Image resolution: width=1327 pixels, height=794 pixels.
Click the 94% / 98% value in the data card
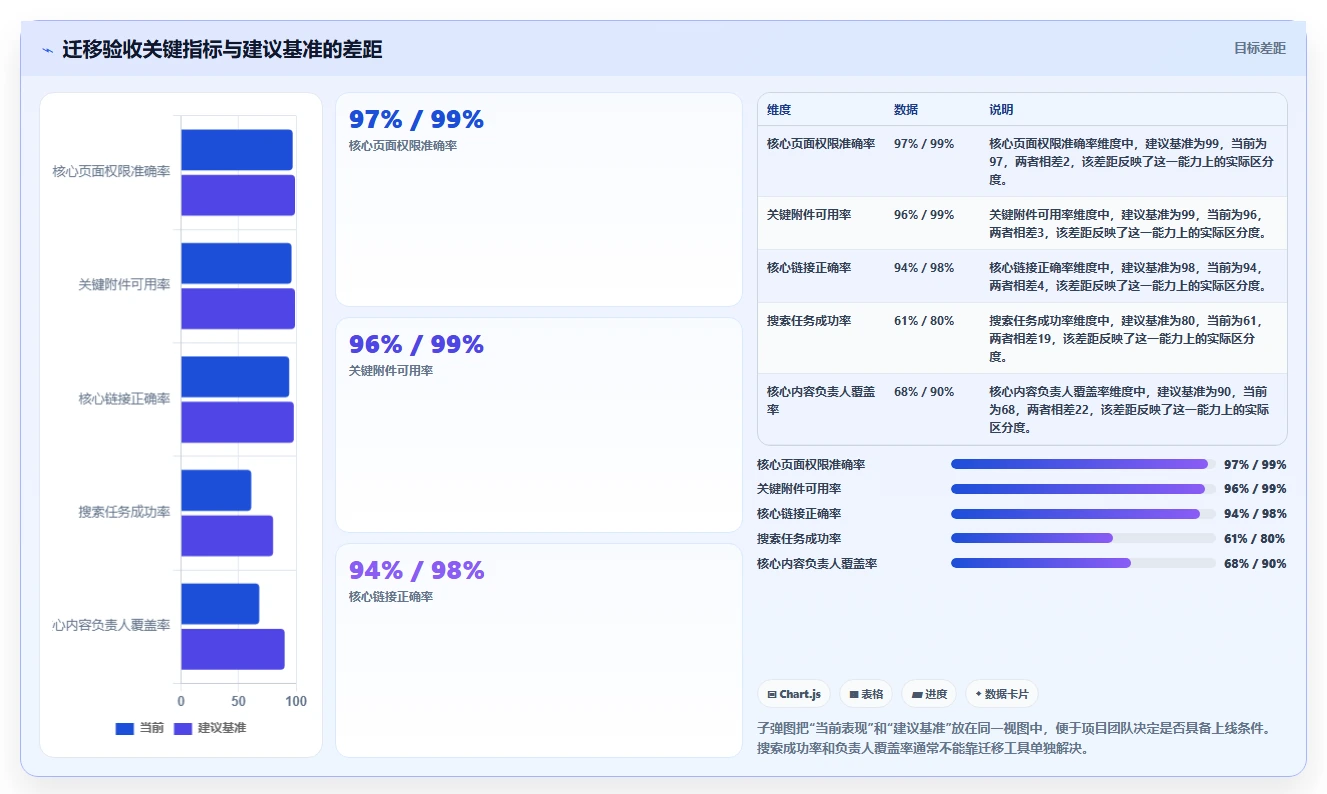pos(416,571)
